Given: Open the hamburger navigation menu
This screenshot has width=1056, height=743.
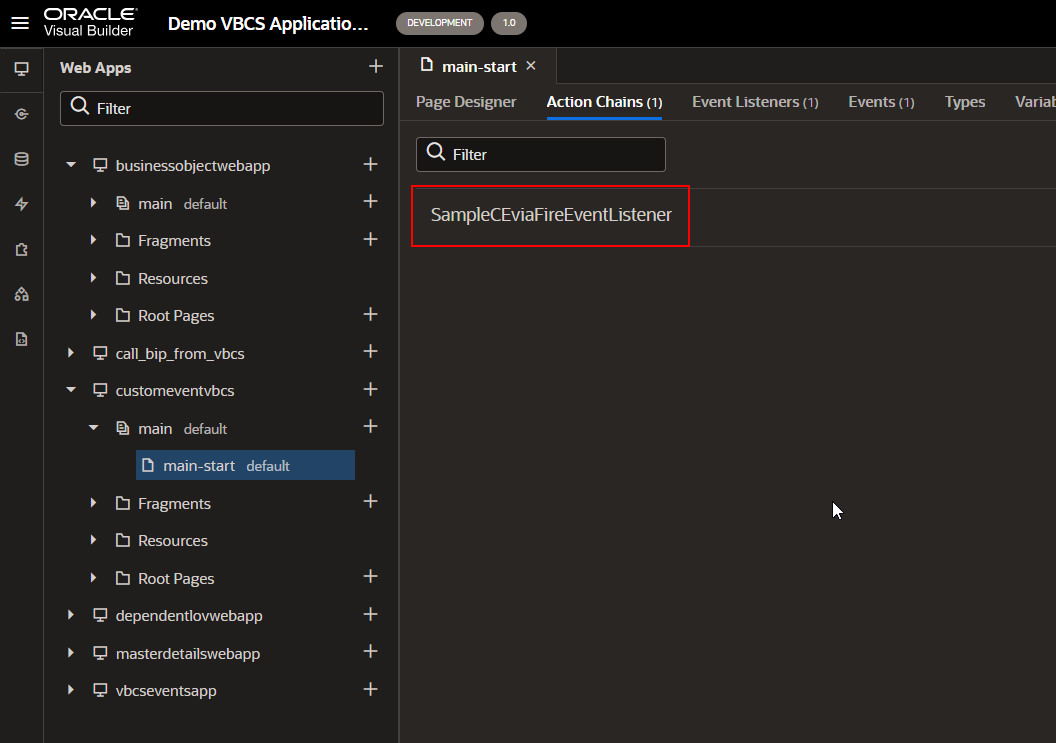Looking at the screenshot, I should [x=20, y=23].
